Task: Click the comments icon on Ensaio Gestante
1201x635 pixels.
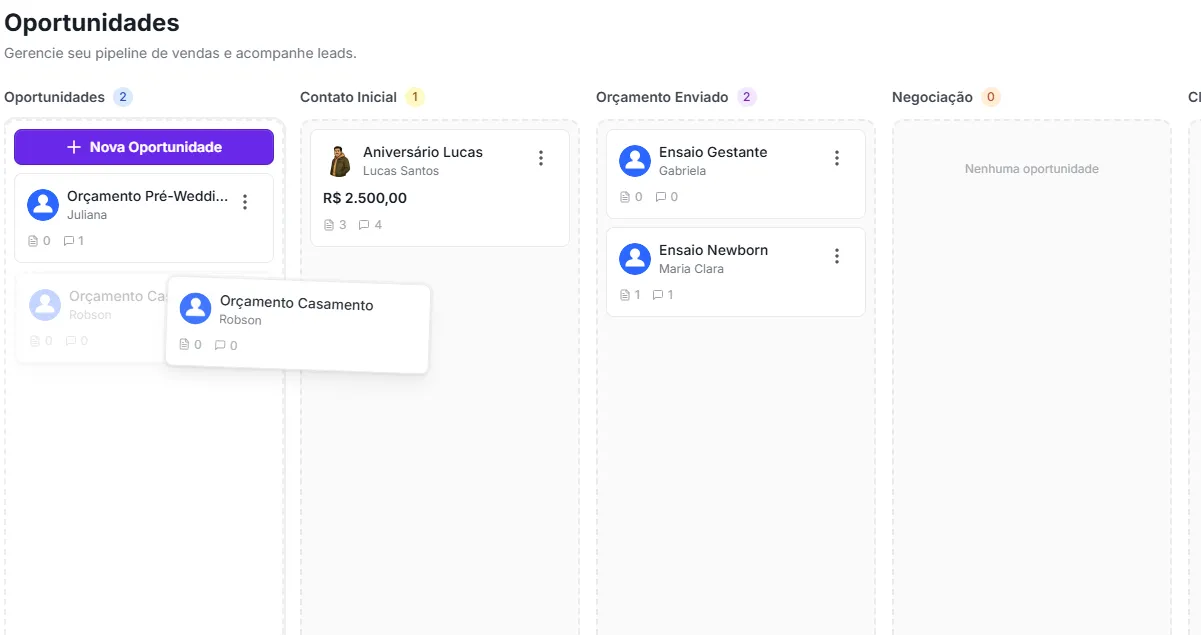Action: tap(660, 197)
